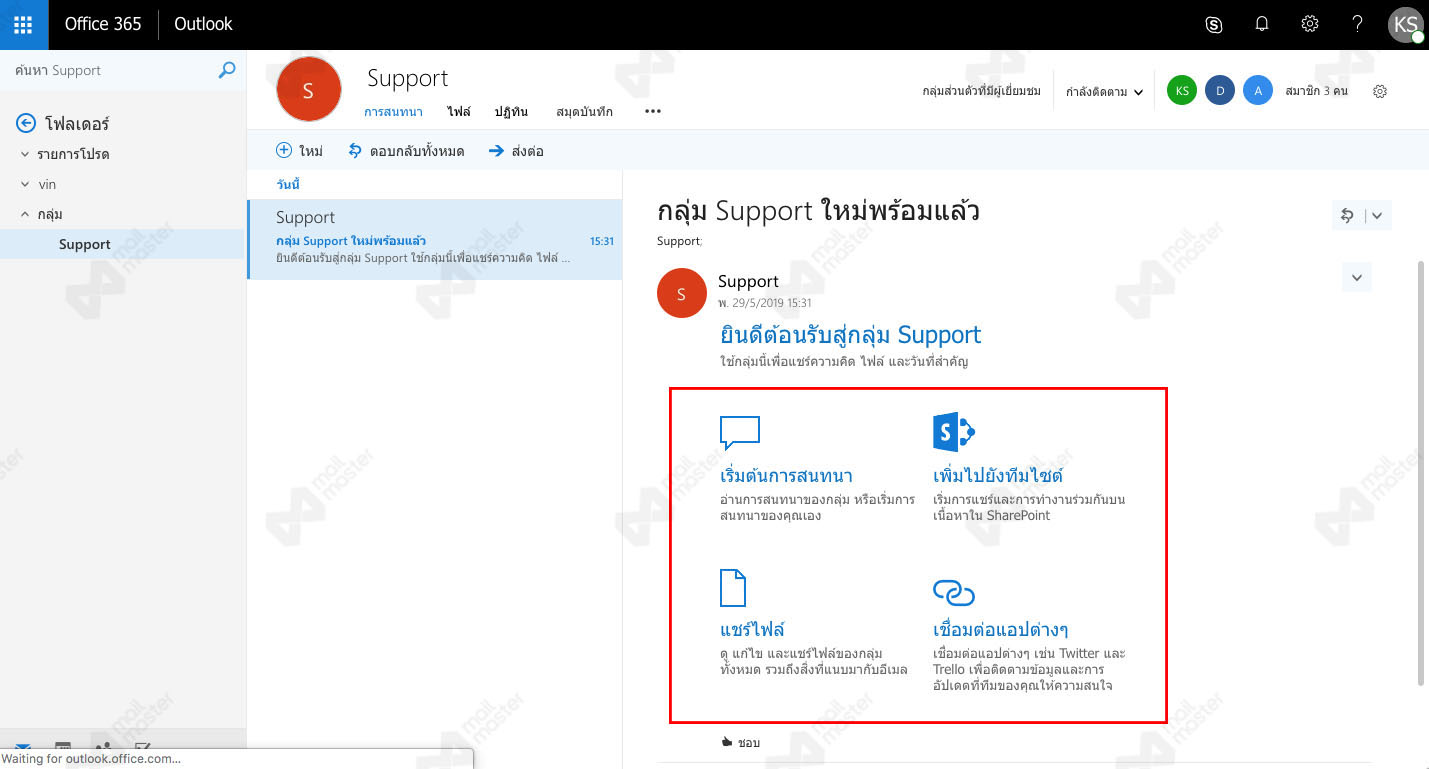This screenshot has width=1429, height=769.
Task: Click the Outlook app title
Action: [x=203, y=24]
